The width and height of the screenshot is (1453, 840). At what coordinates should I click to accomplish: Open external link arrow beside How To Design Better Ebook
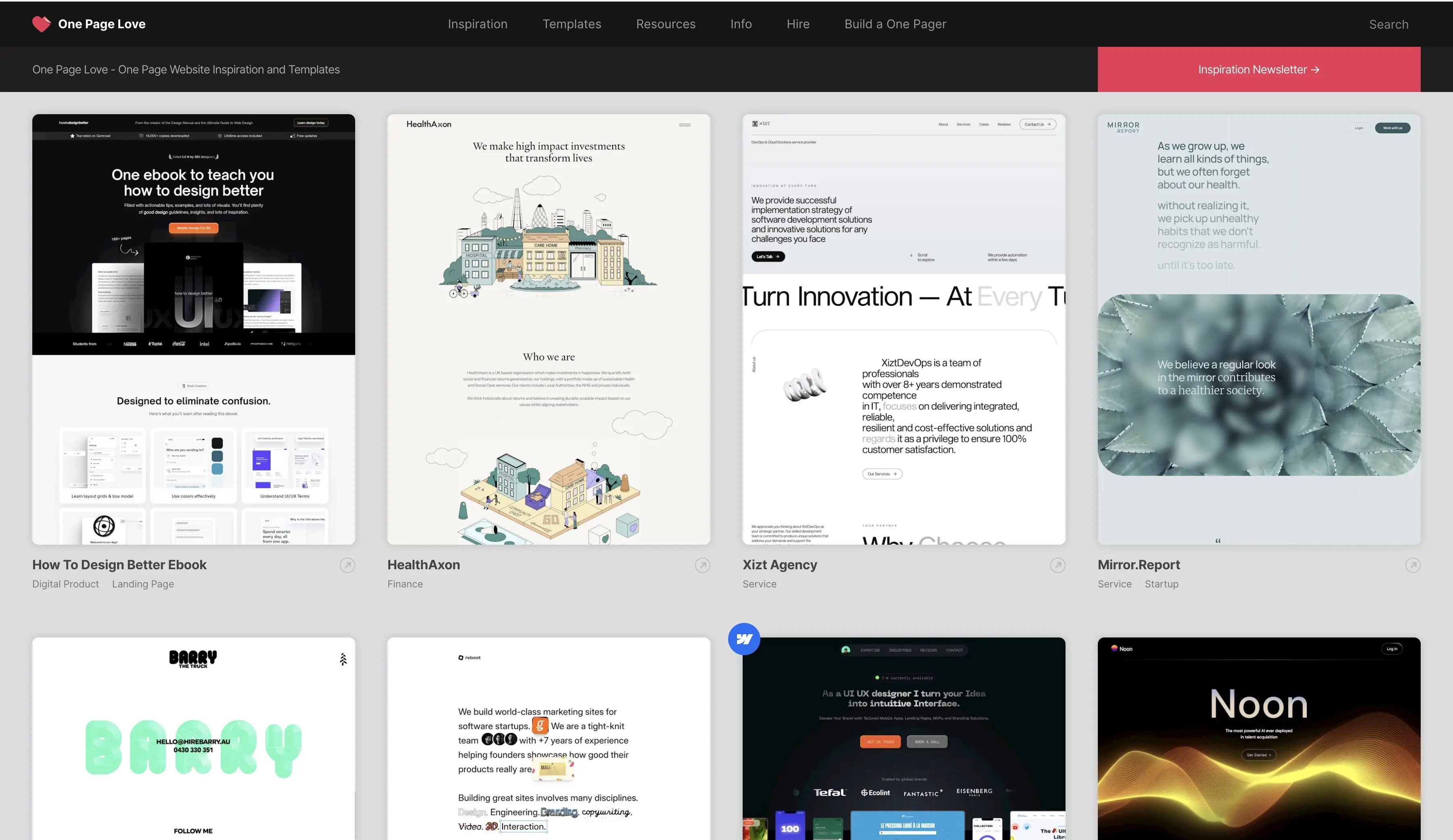click(347, 565)
